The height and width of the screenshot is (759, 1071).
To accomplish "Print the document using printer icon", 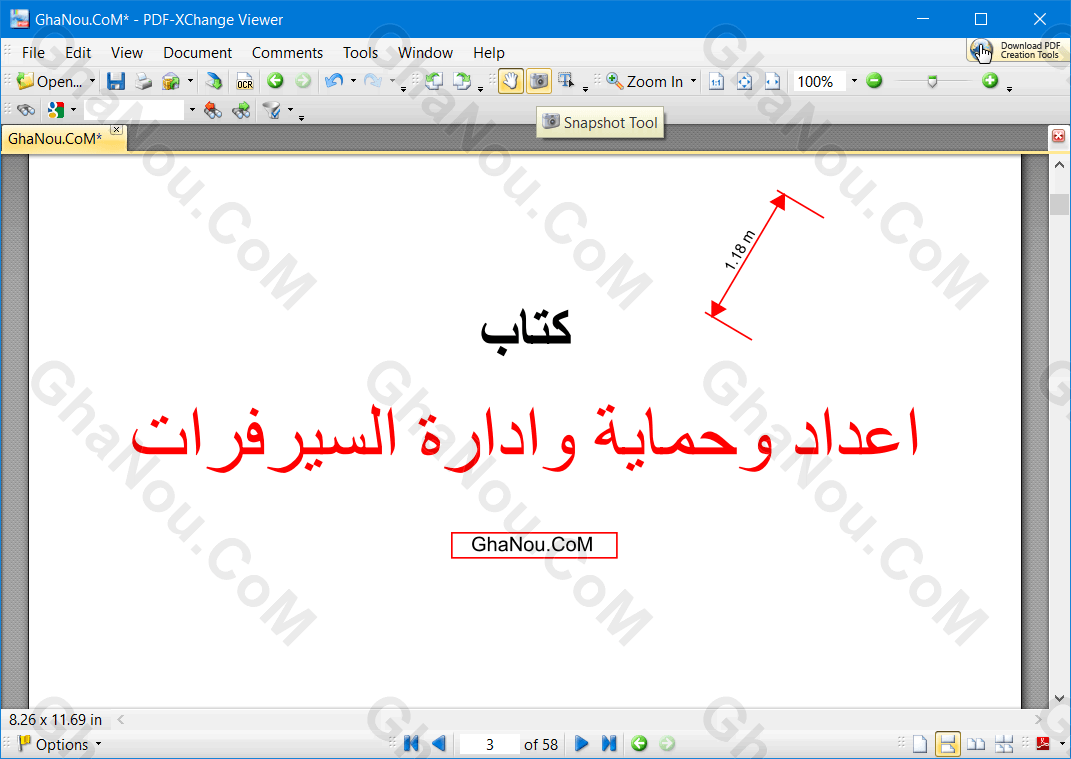I will [x=144, y=82].
